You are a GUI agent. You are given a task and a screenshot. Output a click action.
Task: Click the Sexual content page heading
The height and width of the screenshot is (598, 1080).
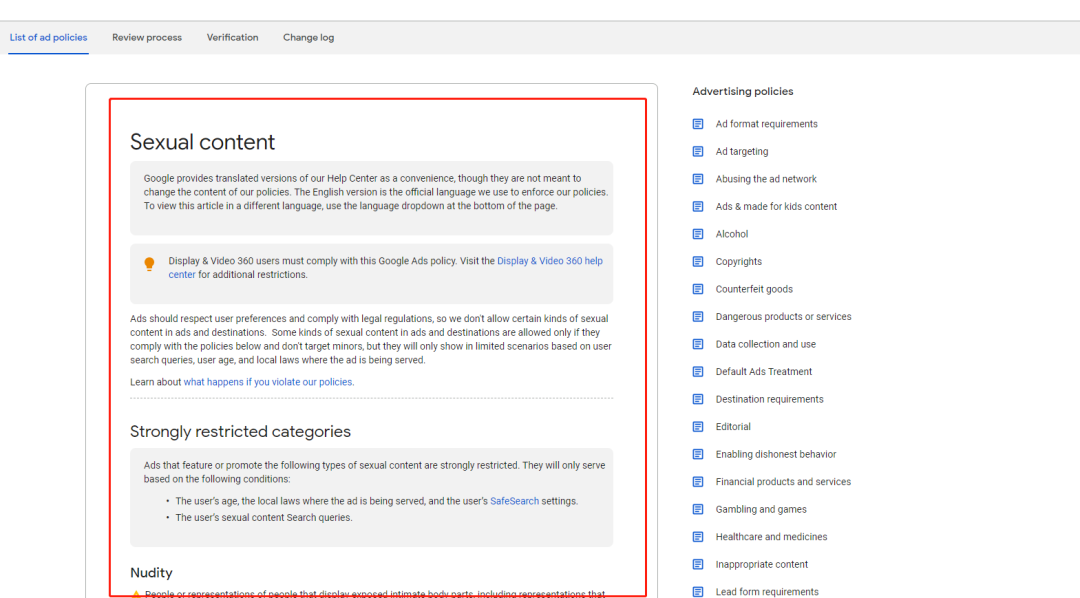point(202,142)
